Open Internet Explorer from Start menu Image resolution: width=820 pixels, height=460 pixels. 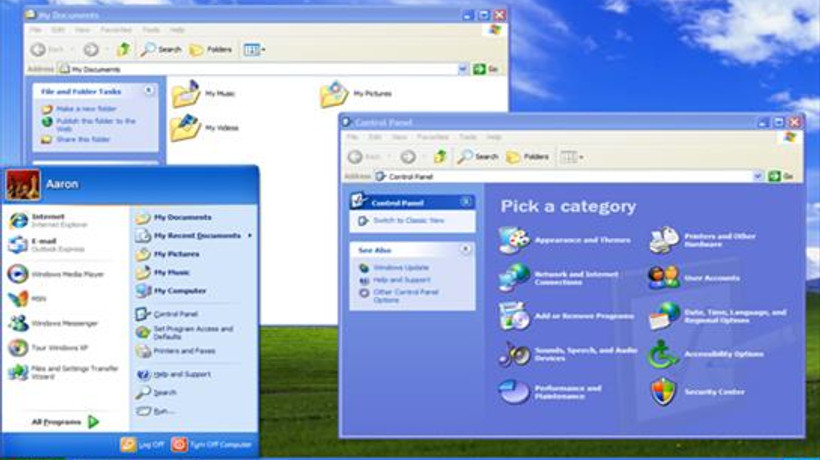tap(47, 221)
